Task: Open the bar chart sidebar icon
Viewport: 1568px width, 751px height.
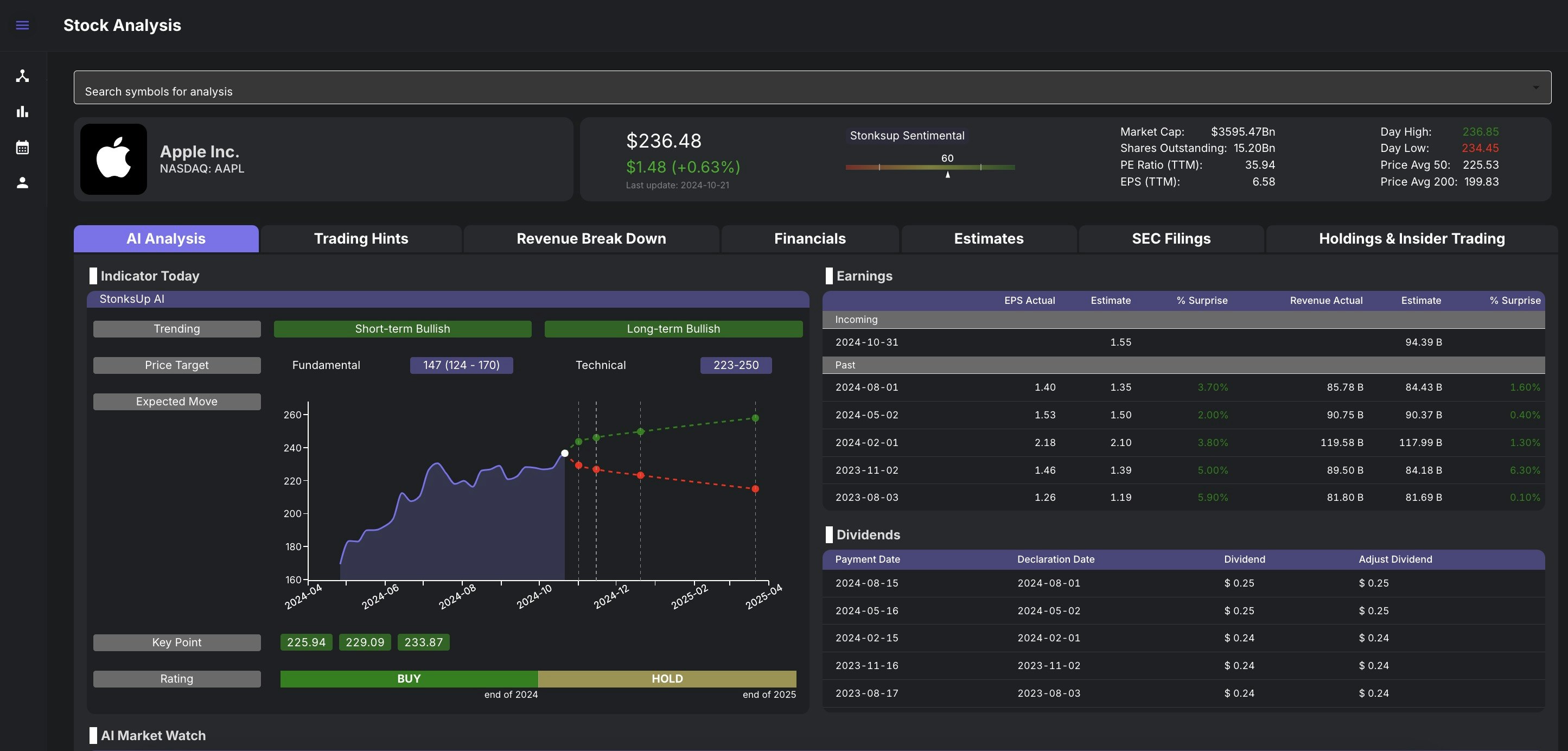Action: 23,112
